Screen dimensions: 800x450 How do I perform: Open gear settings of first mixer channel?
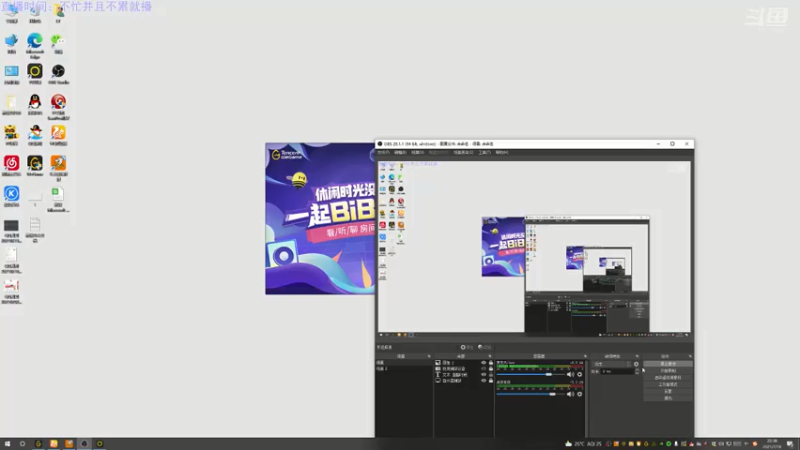[x=580, y=374]
